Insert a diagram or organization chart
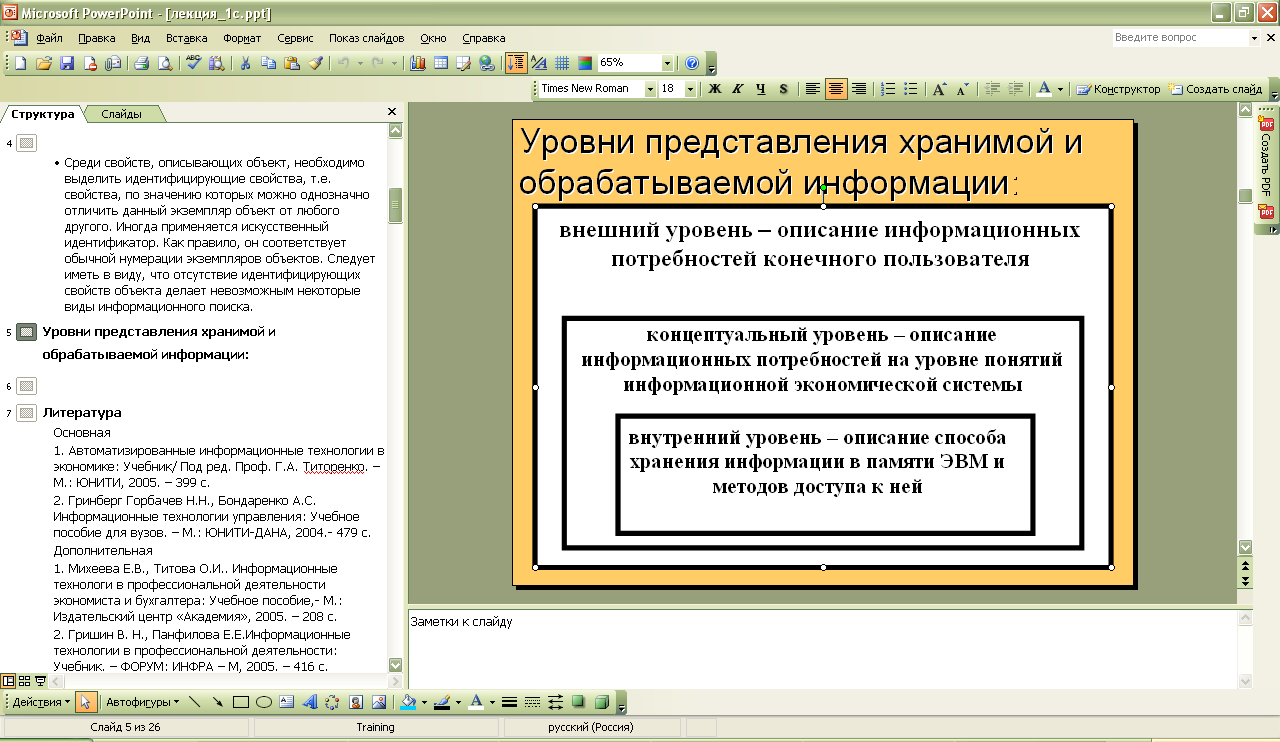 [333, 702]
